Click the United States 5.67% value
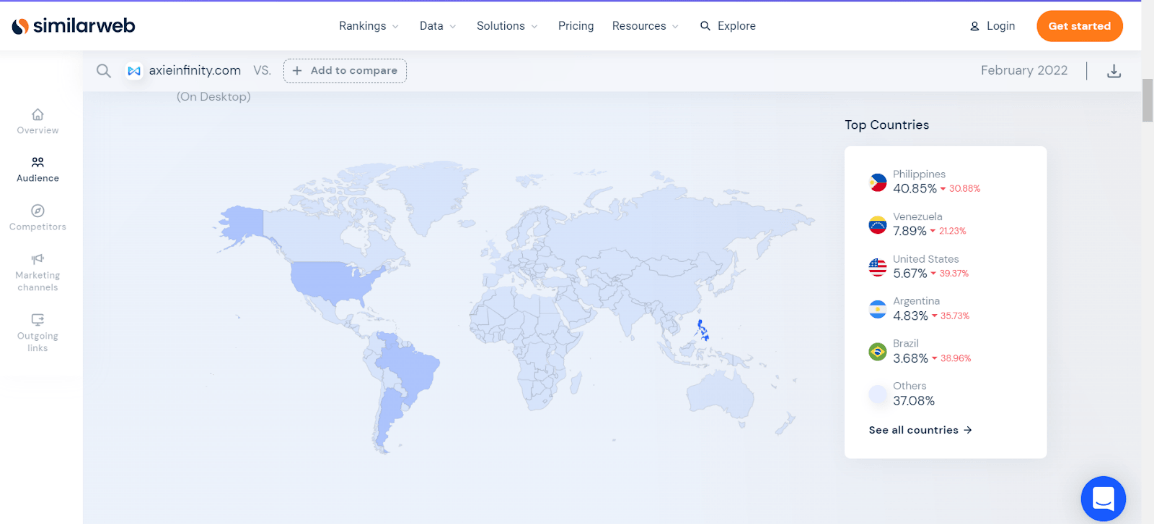The image size is (1154, 524). tap(910, 273)
